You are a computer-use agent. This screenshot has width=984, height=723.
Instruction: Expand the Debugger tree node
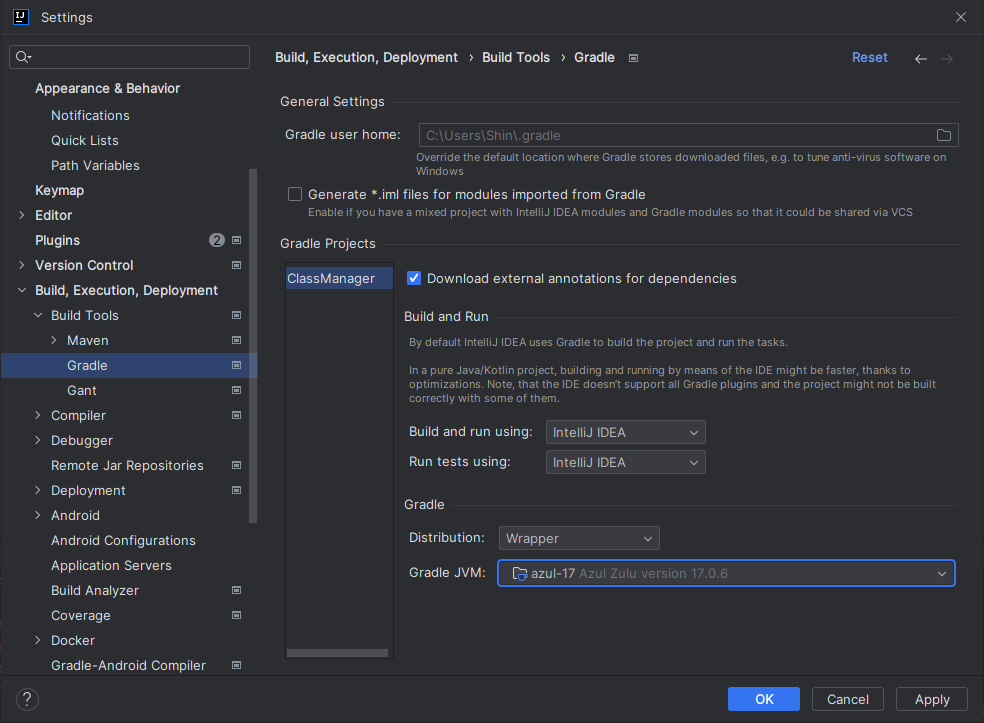pos(38,441)
